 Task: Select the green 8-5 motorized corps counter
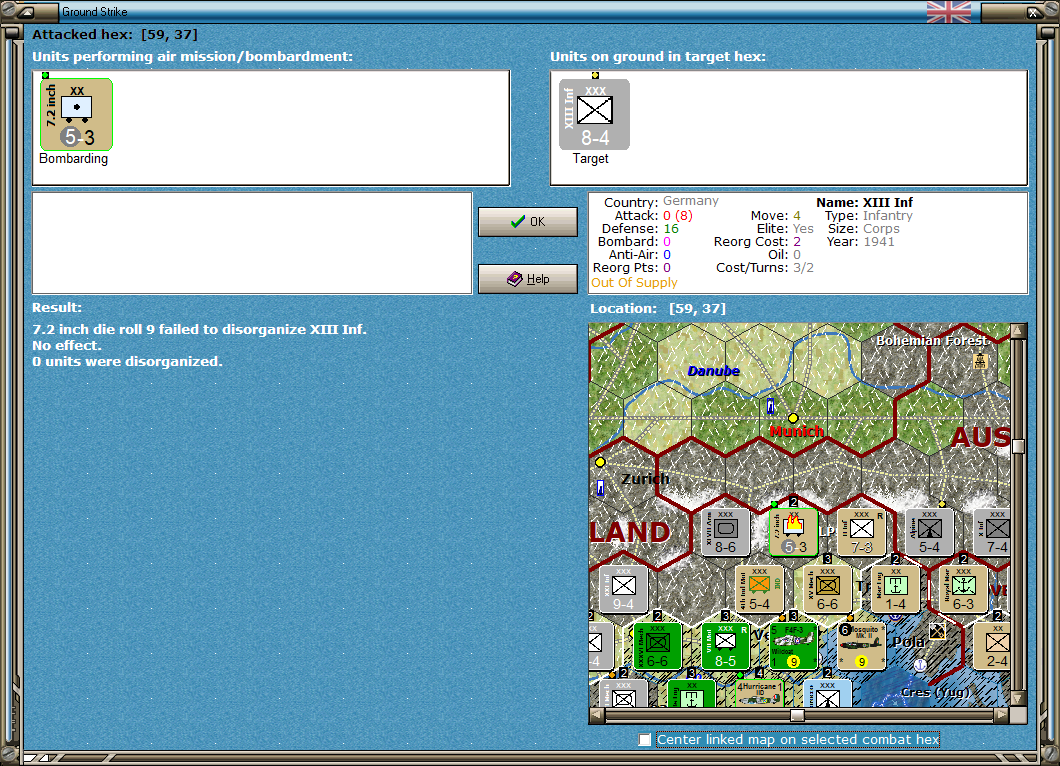[725, 647]
